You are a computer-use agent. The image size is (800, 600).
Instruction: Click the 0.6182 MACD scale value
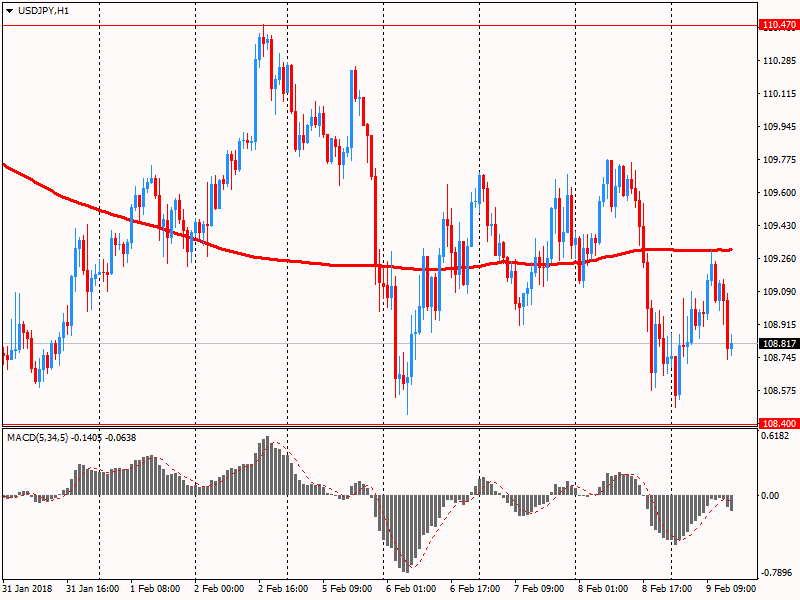click(x=777, y=436)
